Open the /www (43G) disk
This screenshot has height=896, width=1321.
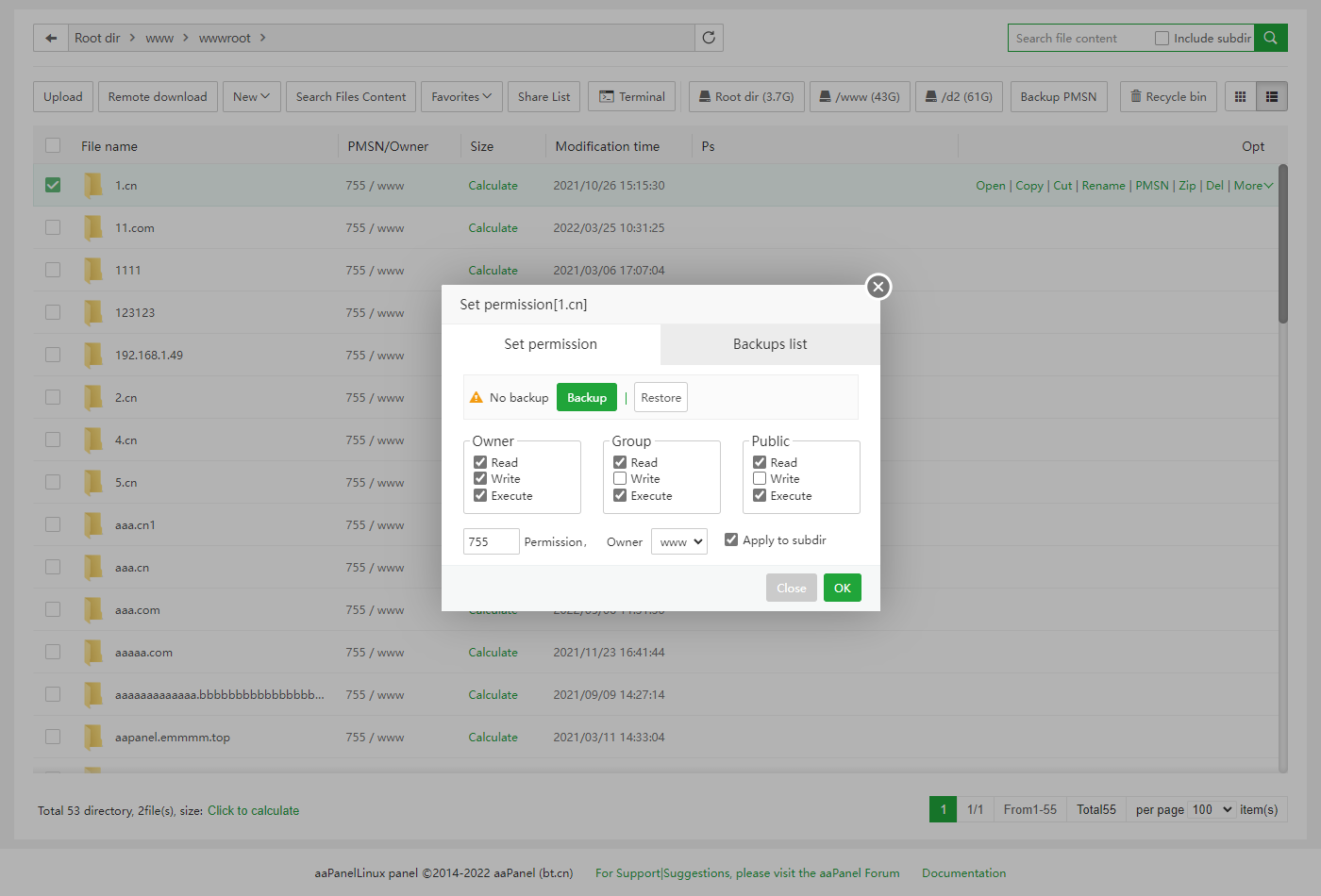pos(859,96)
